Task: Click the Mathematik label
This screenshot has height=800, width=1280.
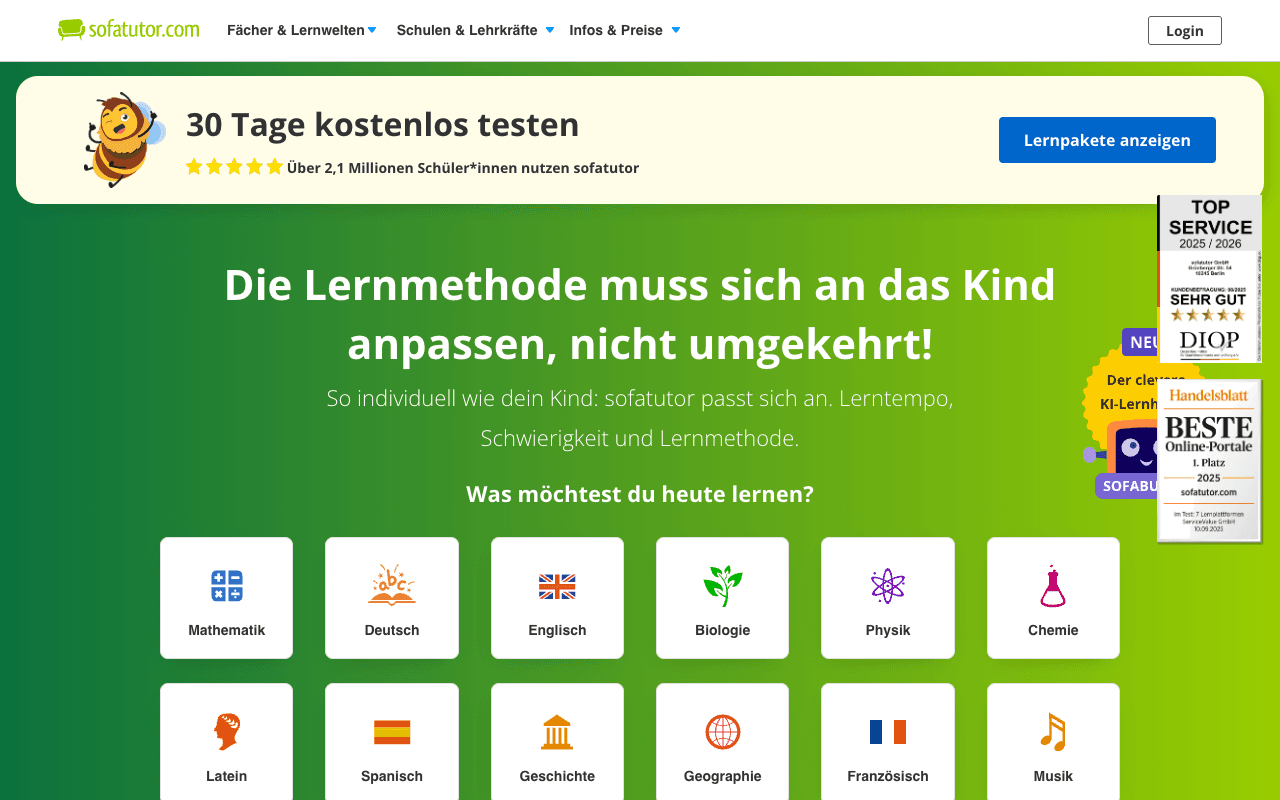Action: [x=227, y=630]
